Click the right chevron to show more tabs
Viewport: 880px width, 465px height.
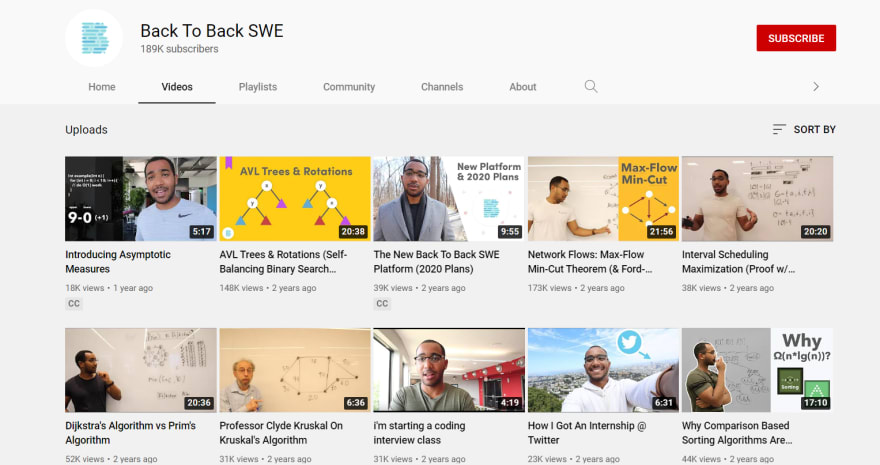816,86
